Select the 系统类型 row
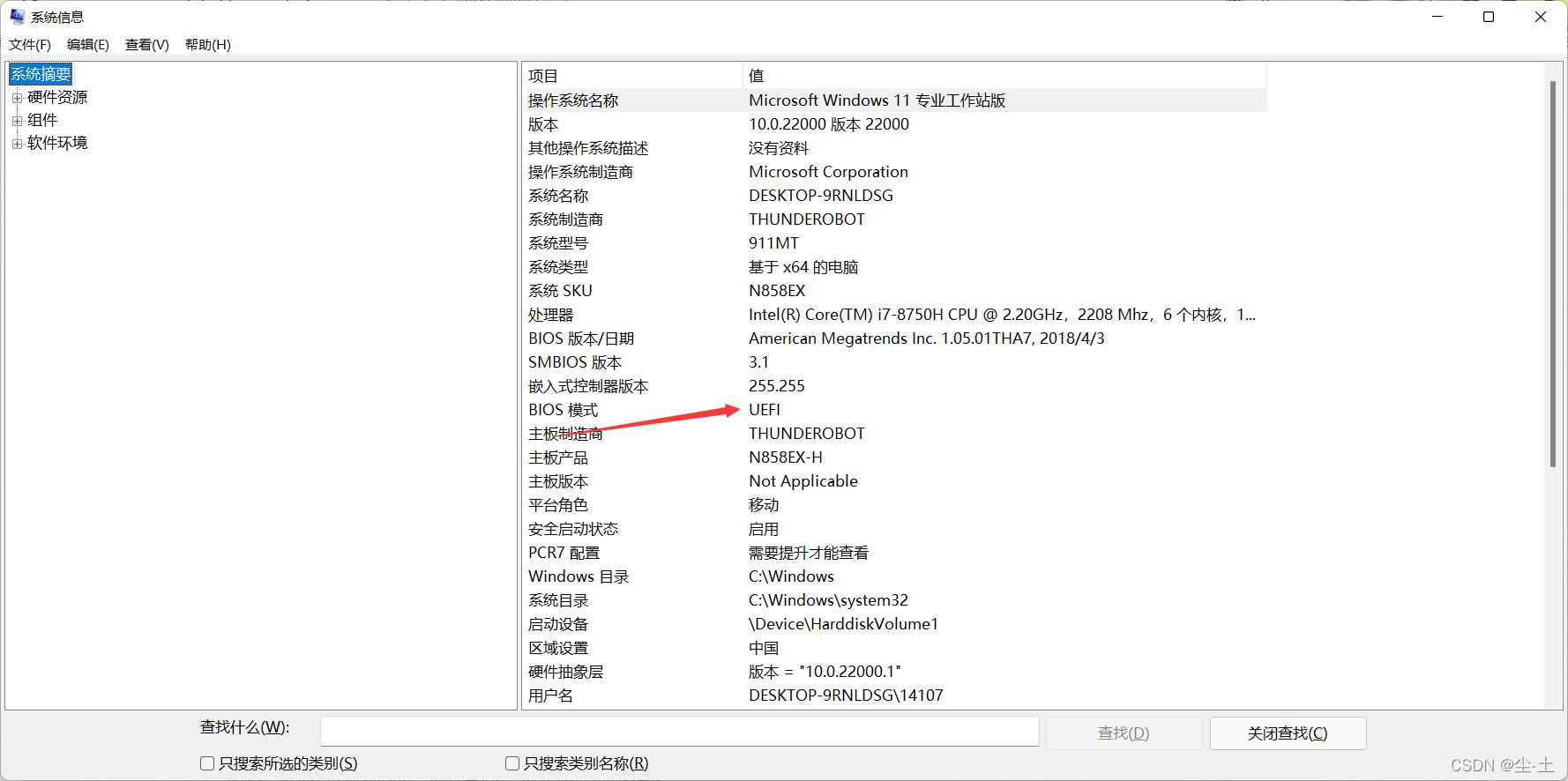The image size is (1568, 781). point(895,267)
